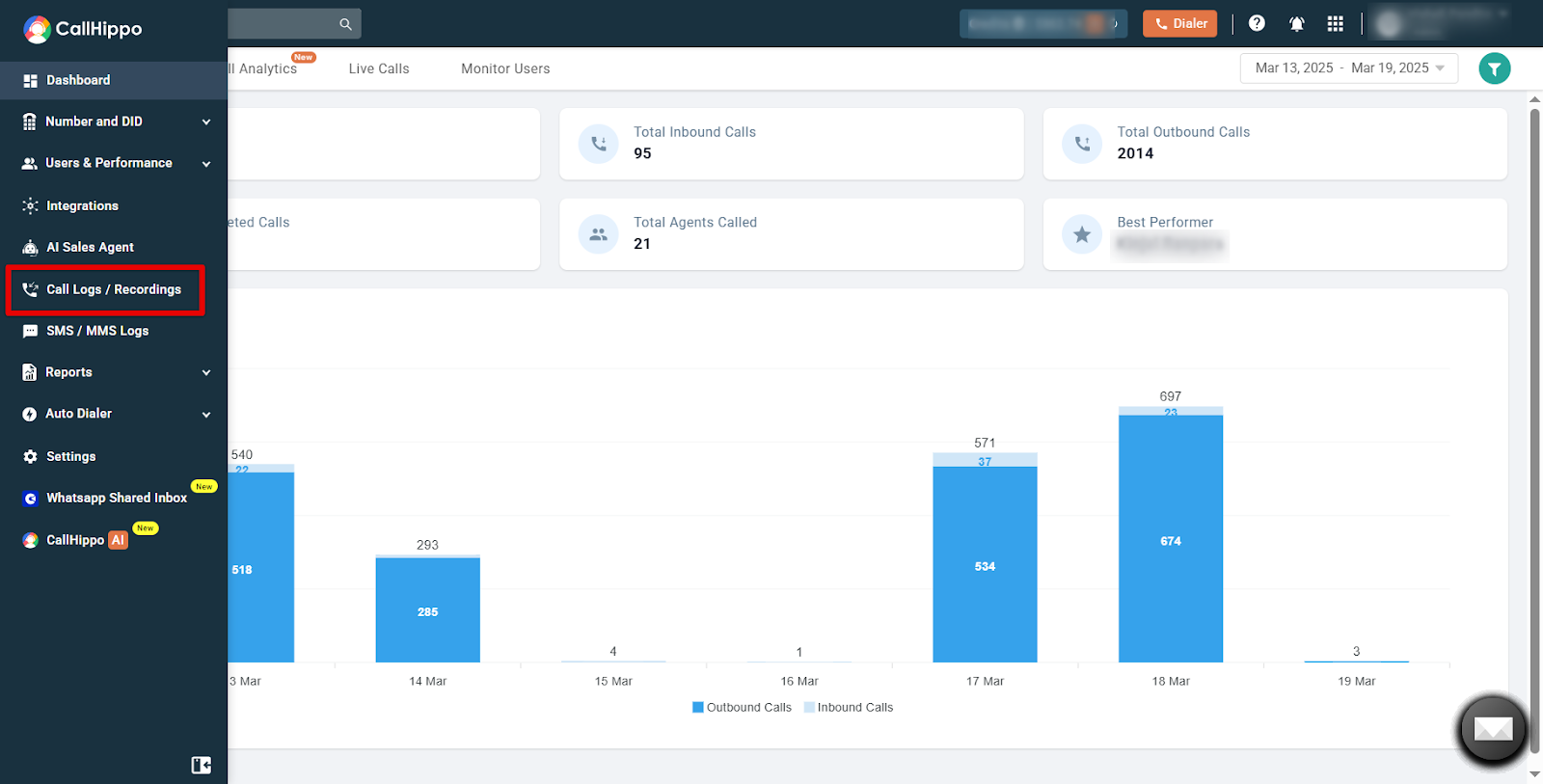This screenshot has width=1543, height=784.
Task: Switch to the Monitor Users tab
Action: pos(505,68)
